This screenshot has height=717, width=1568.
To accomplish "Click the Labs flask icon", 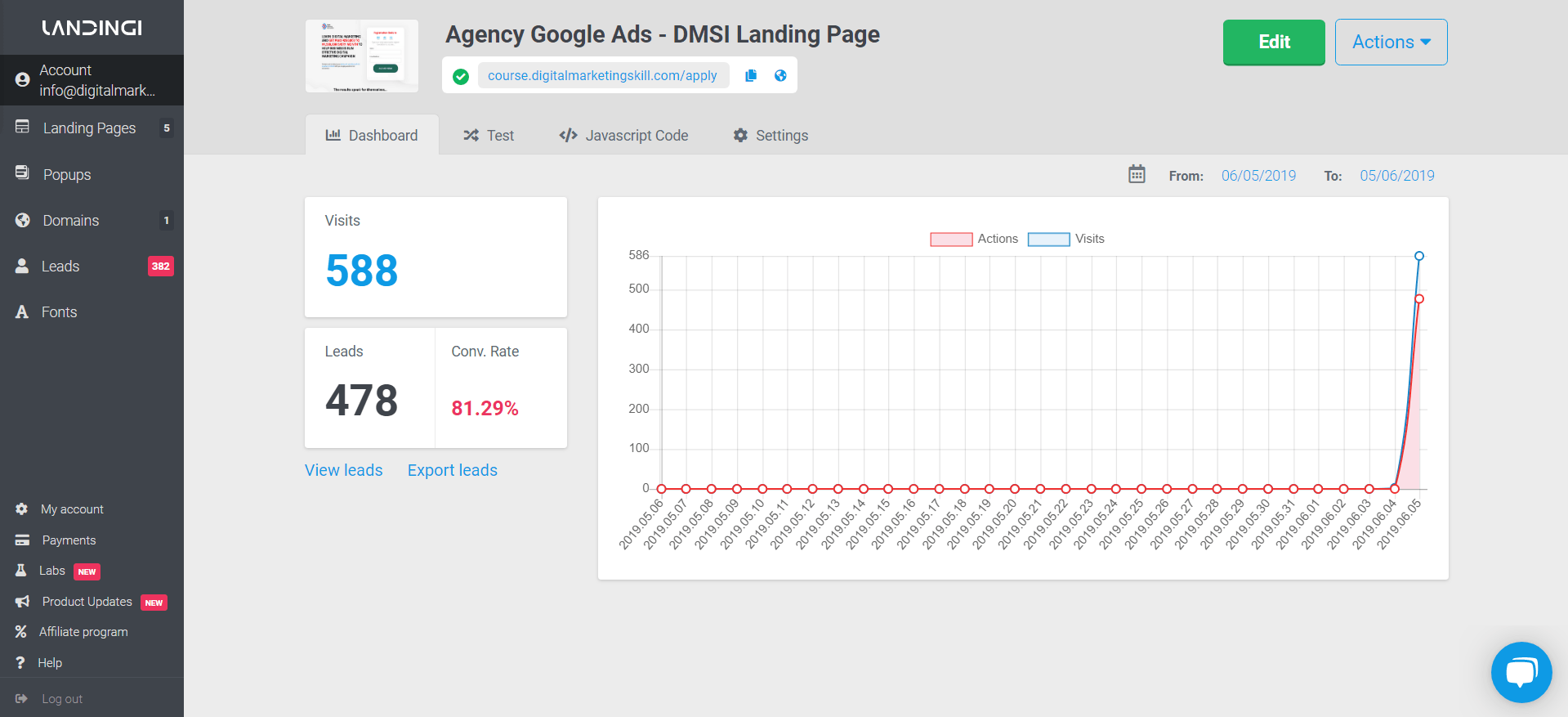I will 21,570.
